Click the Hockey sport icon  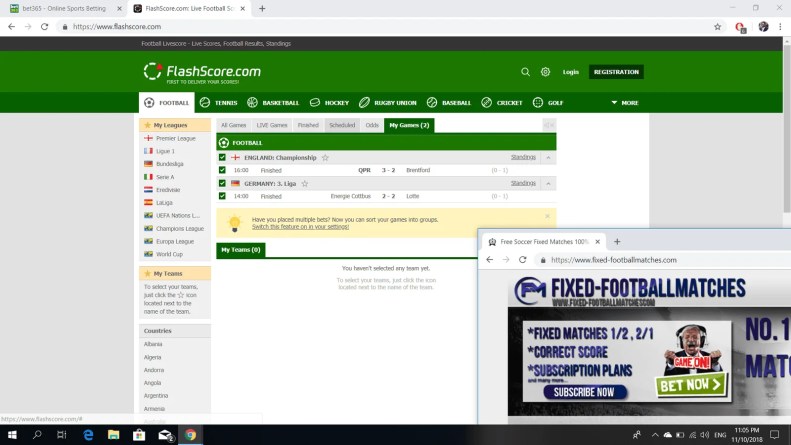click(x=315, y=102)
